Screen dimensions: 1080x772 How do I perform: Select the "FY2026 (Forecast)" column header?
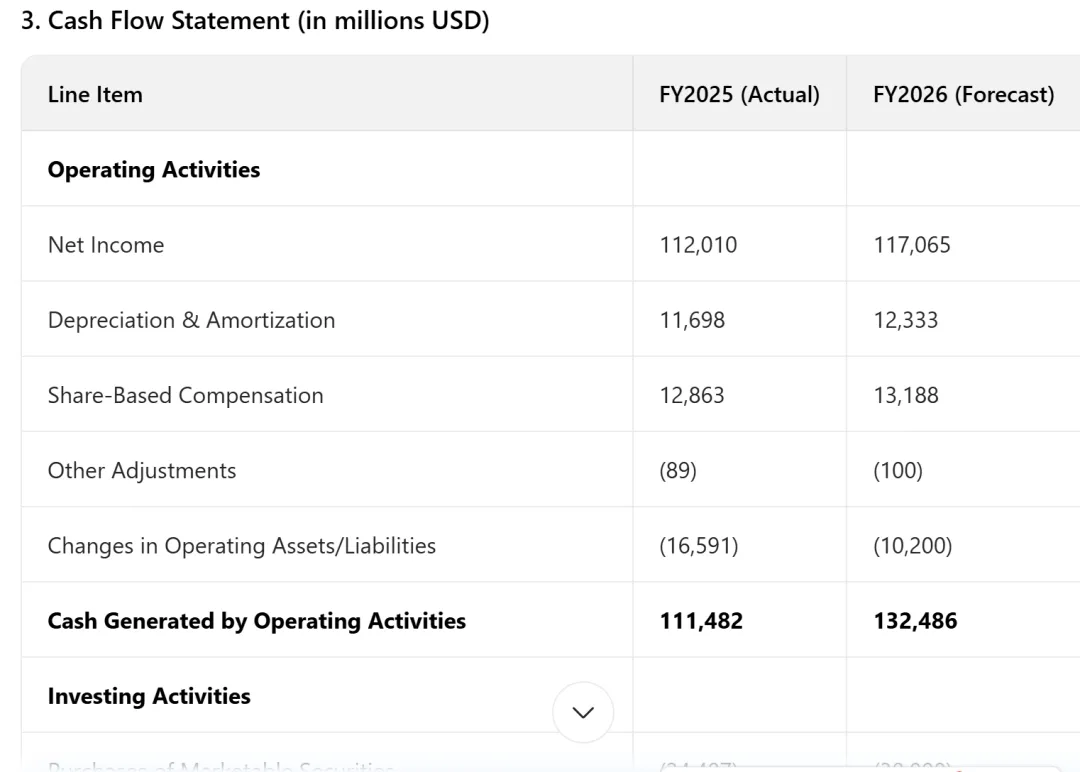click(x=963, y=95)
